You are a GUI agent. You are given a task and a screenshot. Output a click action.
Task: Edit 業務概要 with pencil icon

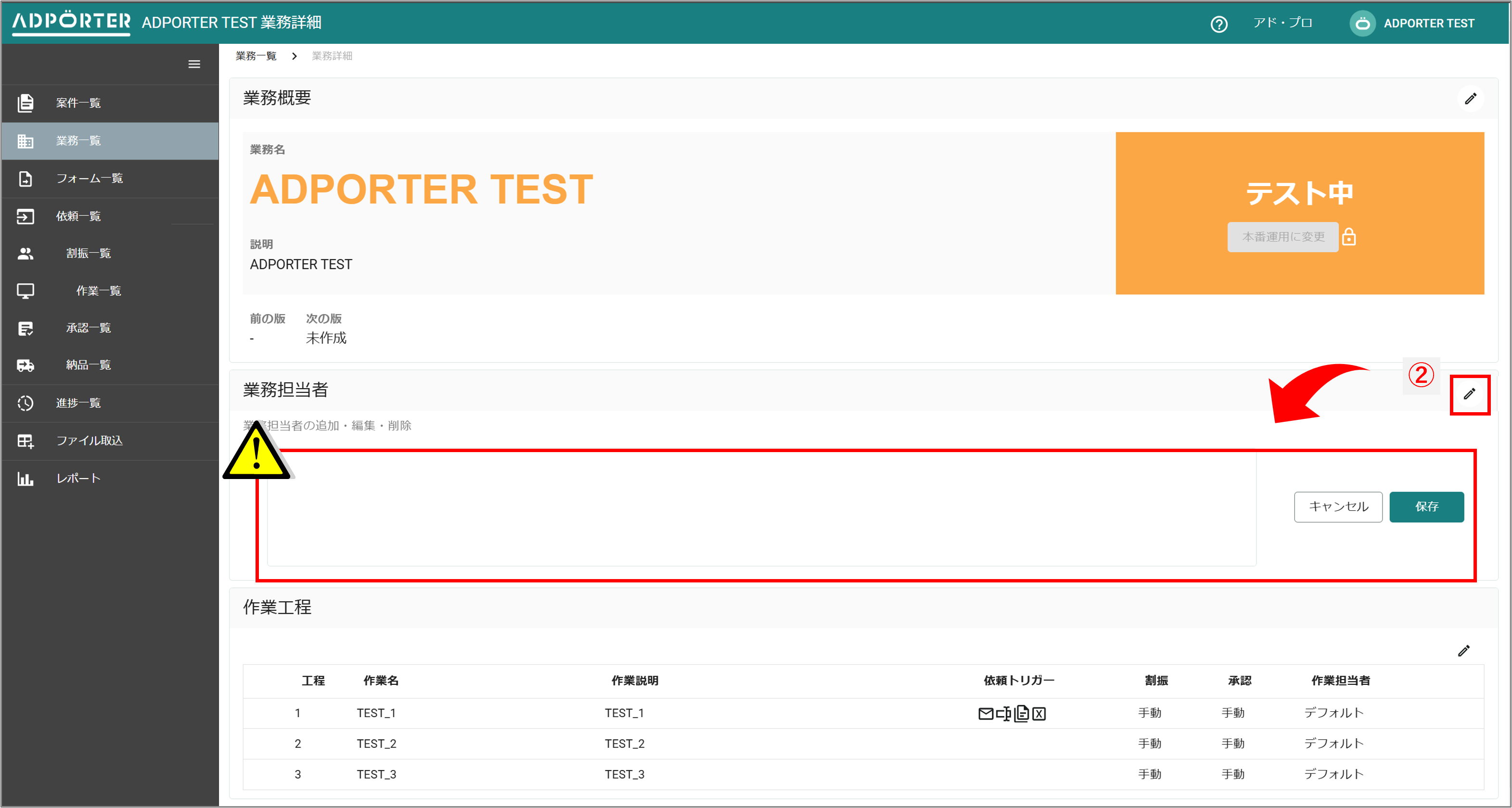pyautogui.click(x=1470, y=99)
